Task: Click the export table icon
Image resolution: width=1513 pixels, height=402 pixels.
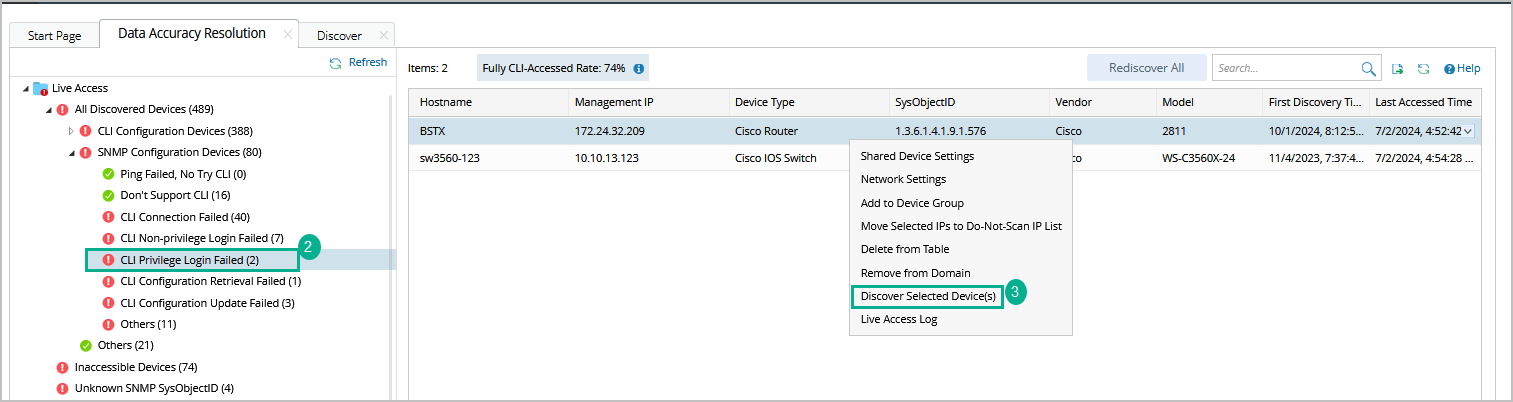Action: click(1398, 69)
